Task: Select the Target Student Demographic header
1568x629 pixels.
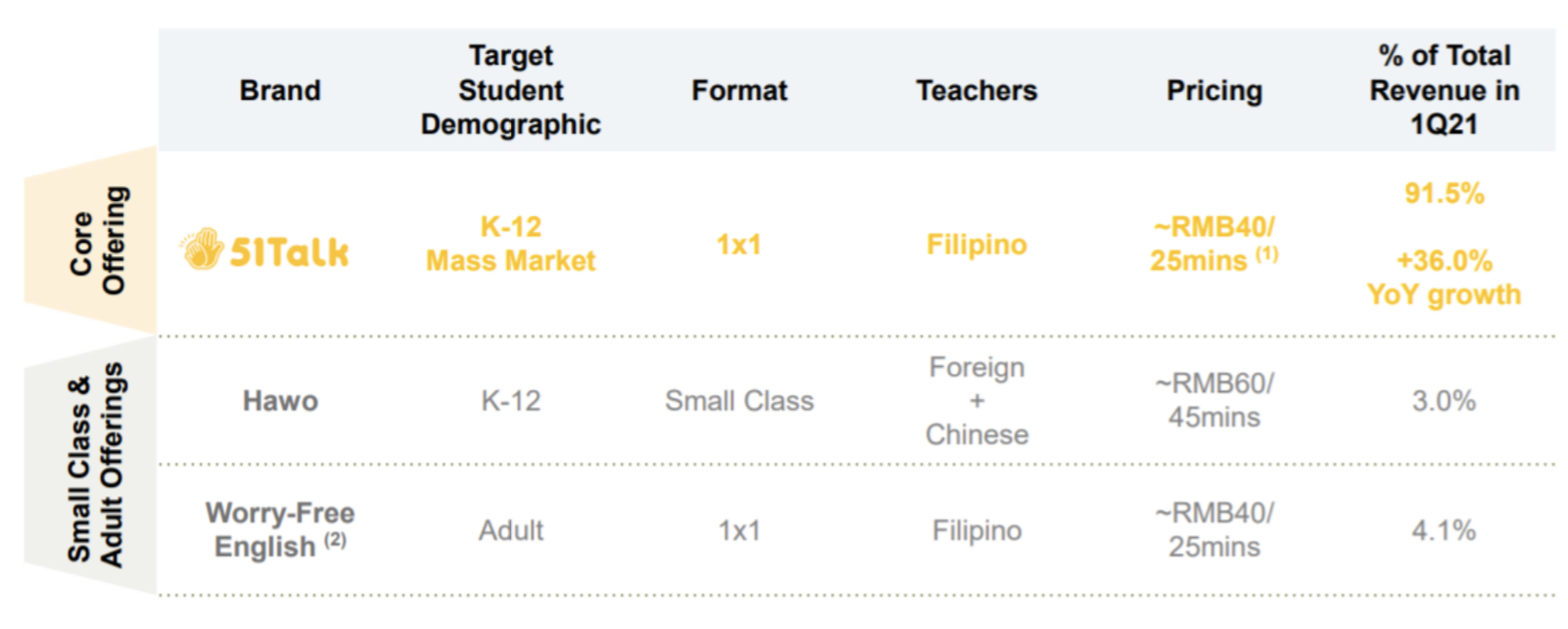Action: (x=511, y=90)
